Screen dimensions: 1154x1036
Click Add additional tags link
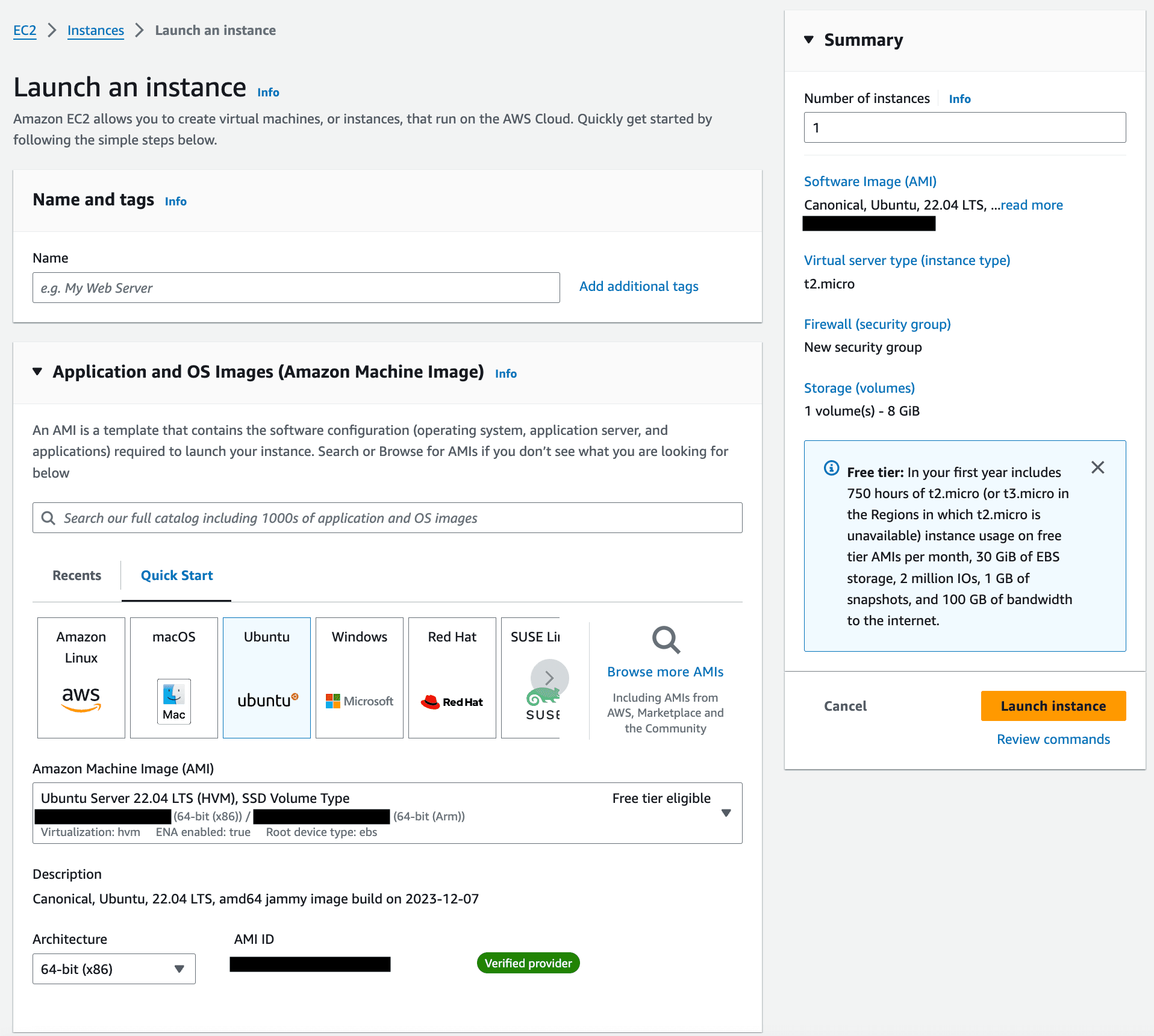639,286
